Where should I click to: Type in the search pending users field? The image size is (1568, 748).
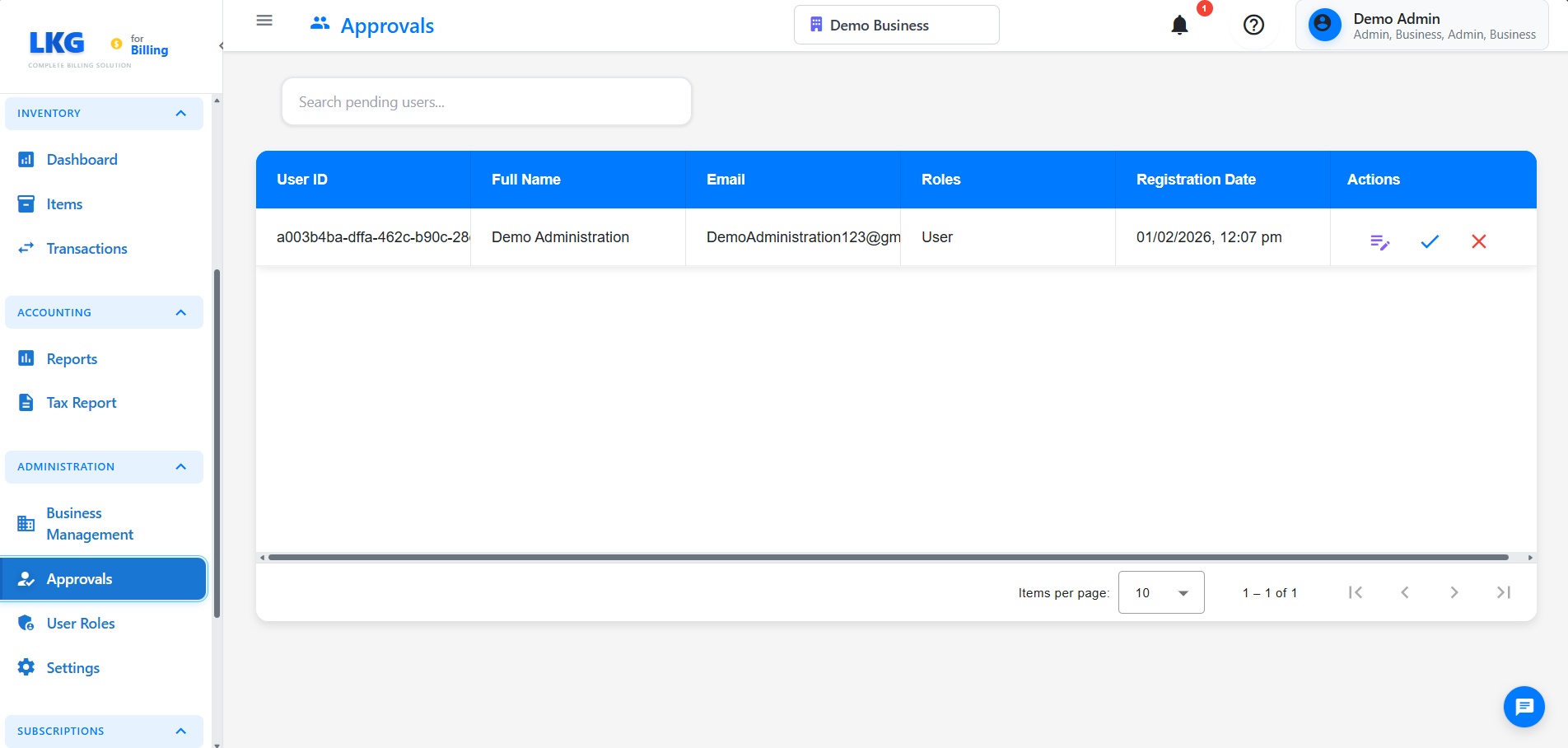point(486,101)
